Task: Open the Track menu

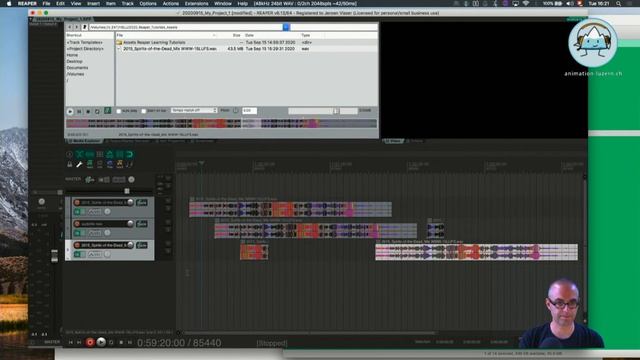Action: click(127, 3)
